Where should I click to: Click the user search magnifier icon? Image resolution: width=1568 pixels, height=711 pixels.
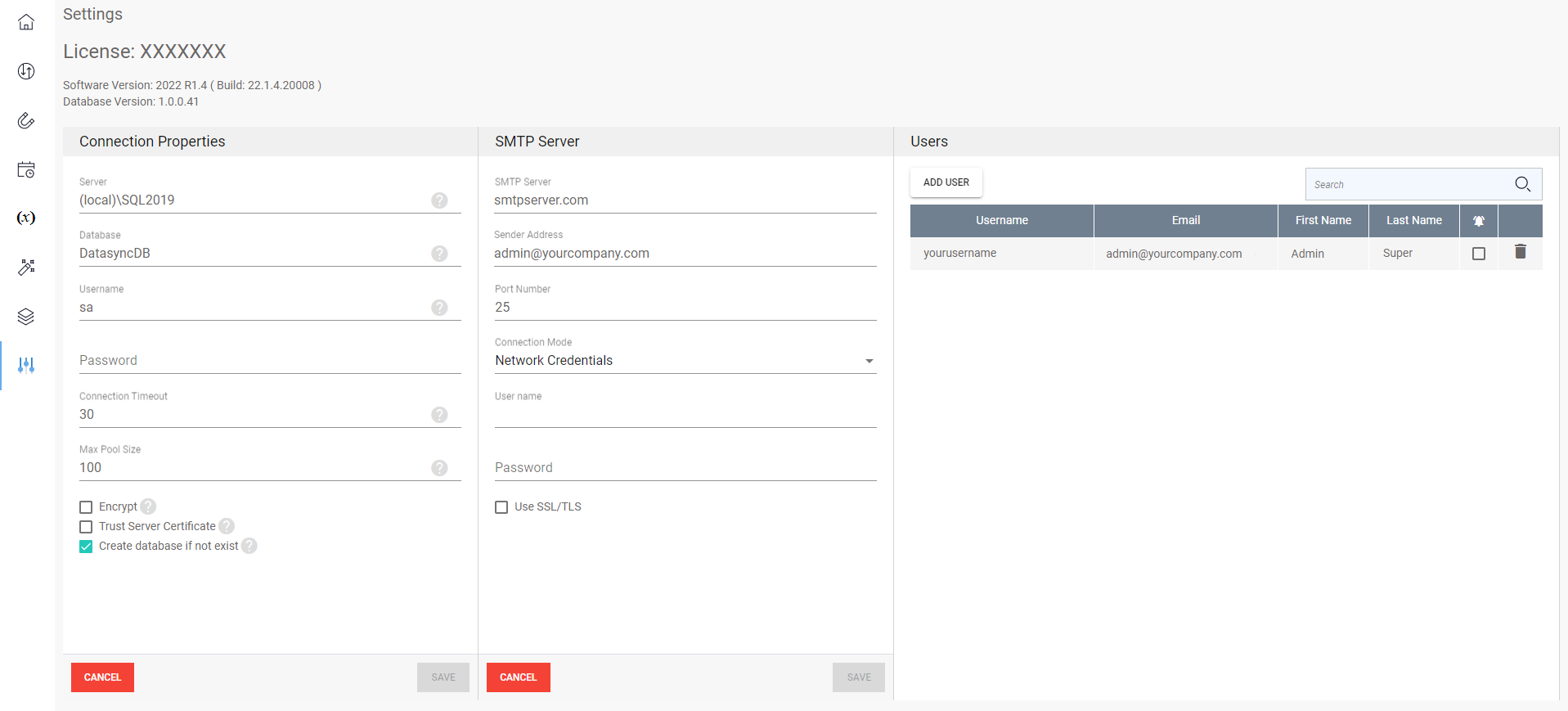tap(1522, 184)
